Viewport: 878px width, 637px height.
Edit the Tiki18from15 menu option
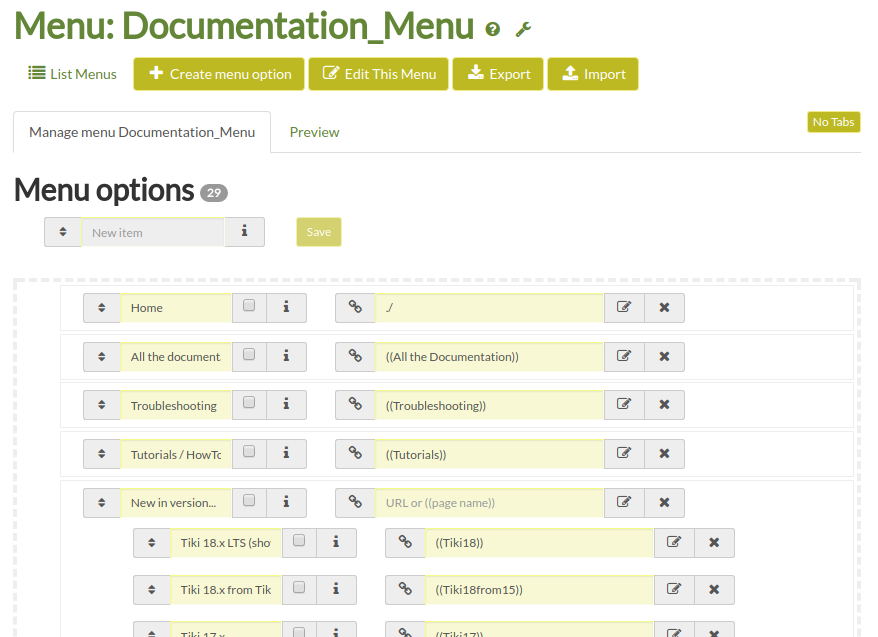(674, 590)
